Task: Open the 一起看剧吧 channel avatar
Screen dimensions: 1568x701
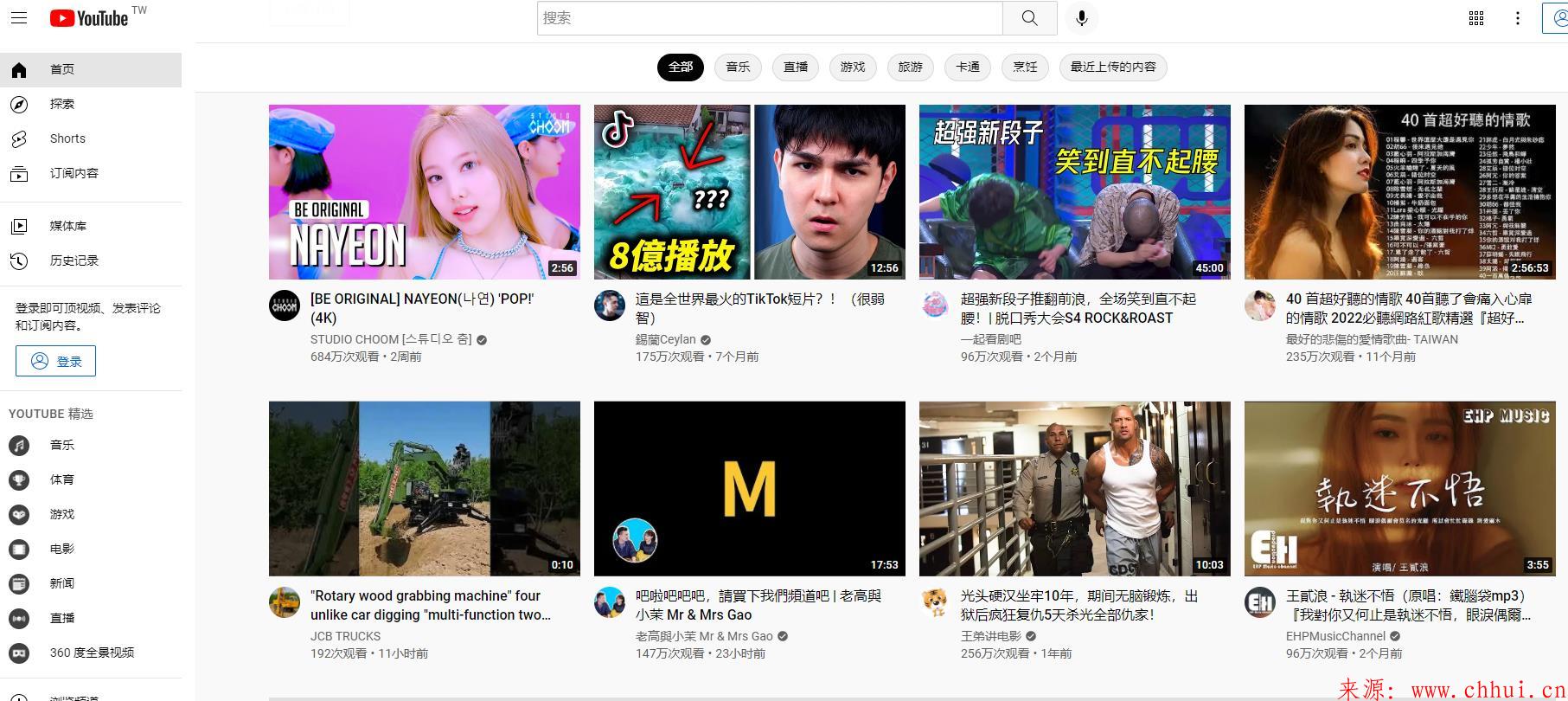Action: click(935, 305)
